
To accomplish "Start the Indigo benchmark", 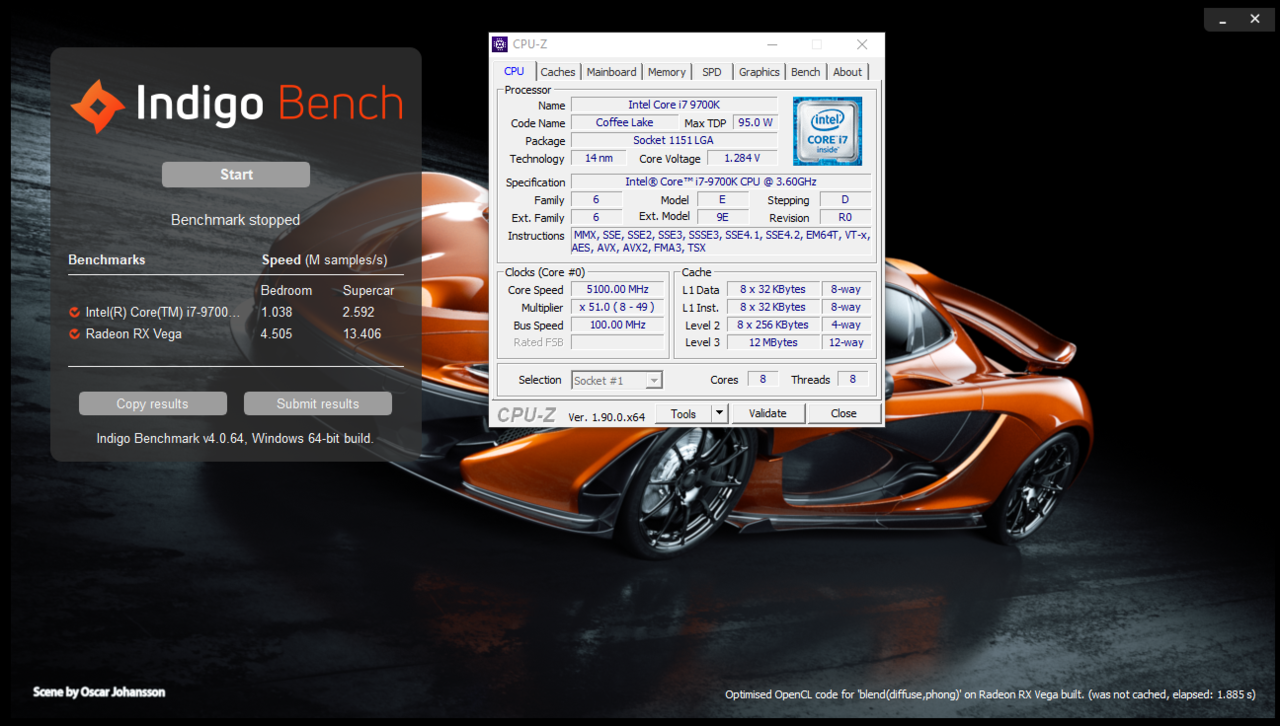I will (236, 174).
